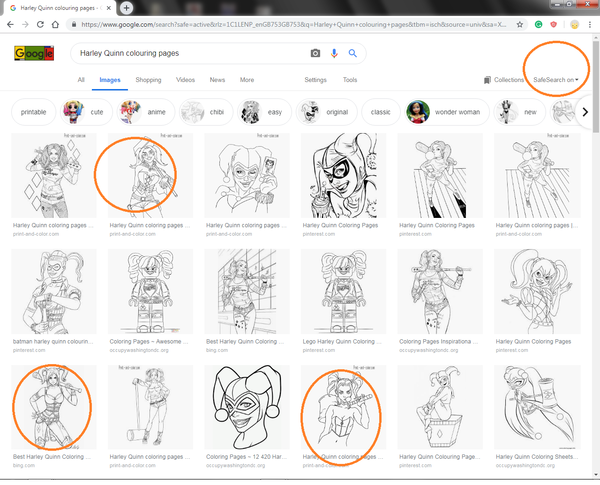Reload the page with refresh icon

(40, 24)
